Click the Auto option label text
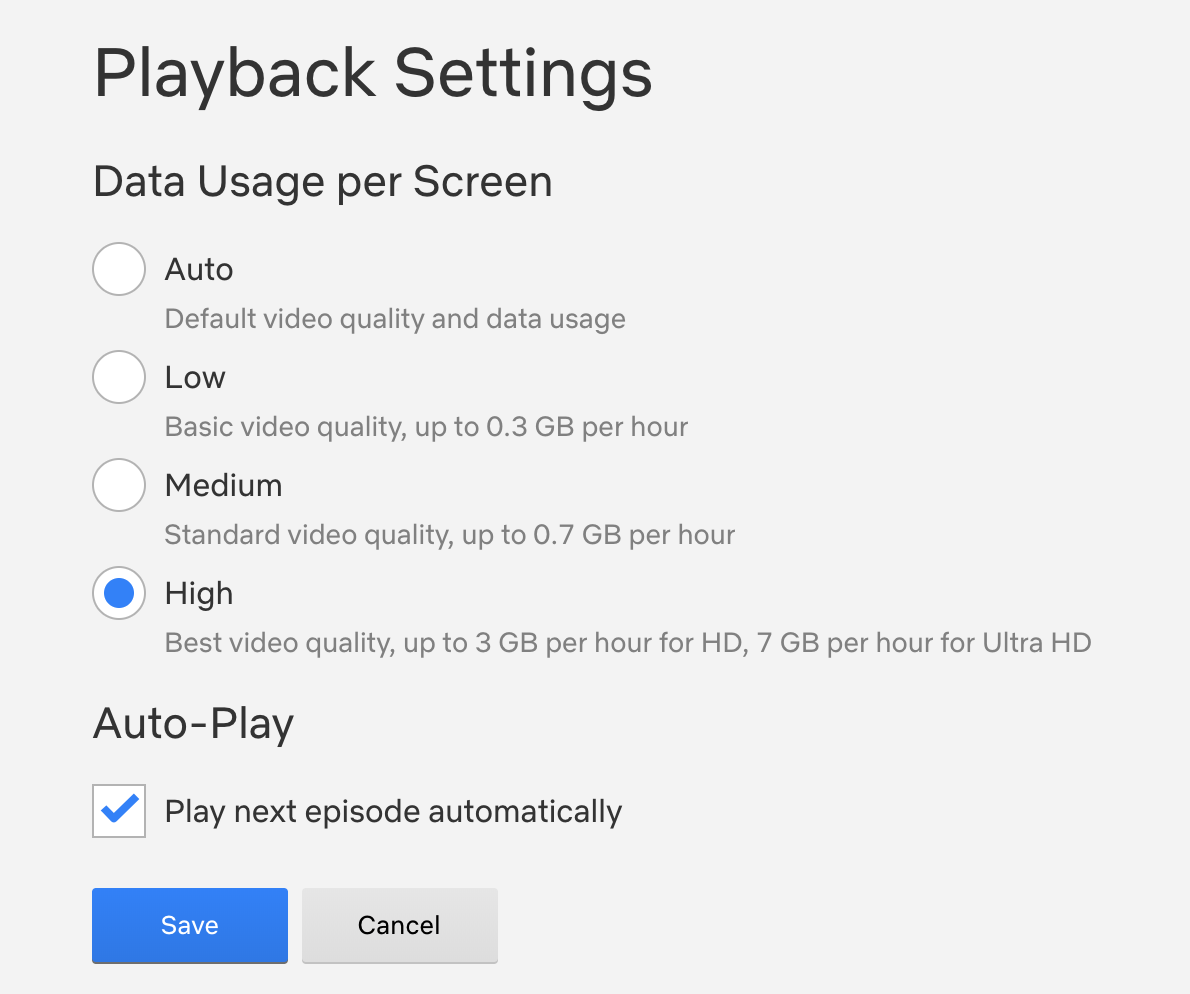1190x994 pixels. pos(198,268)
